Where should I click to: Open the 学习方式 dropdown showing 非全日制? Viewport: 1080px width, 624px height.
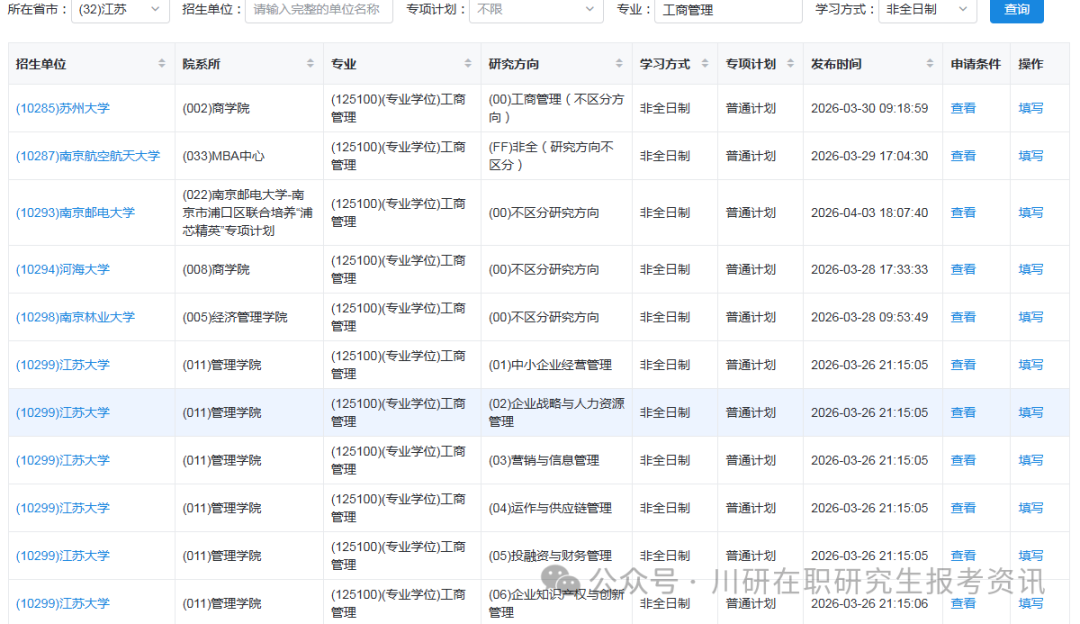[927, 12]
